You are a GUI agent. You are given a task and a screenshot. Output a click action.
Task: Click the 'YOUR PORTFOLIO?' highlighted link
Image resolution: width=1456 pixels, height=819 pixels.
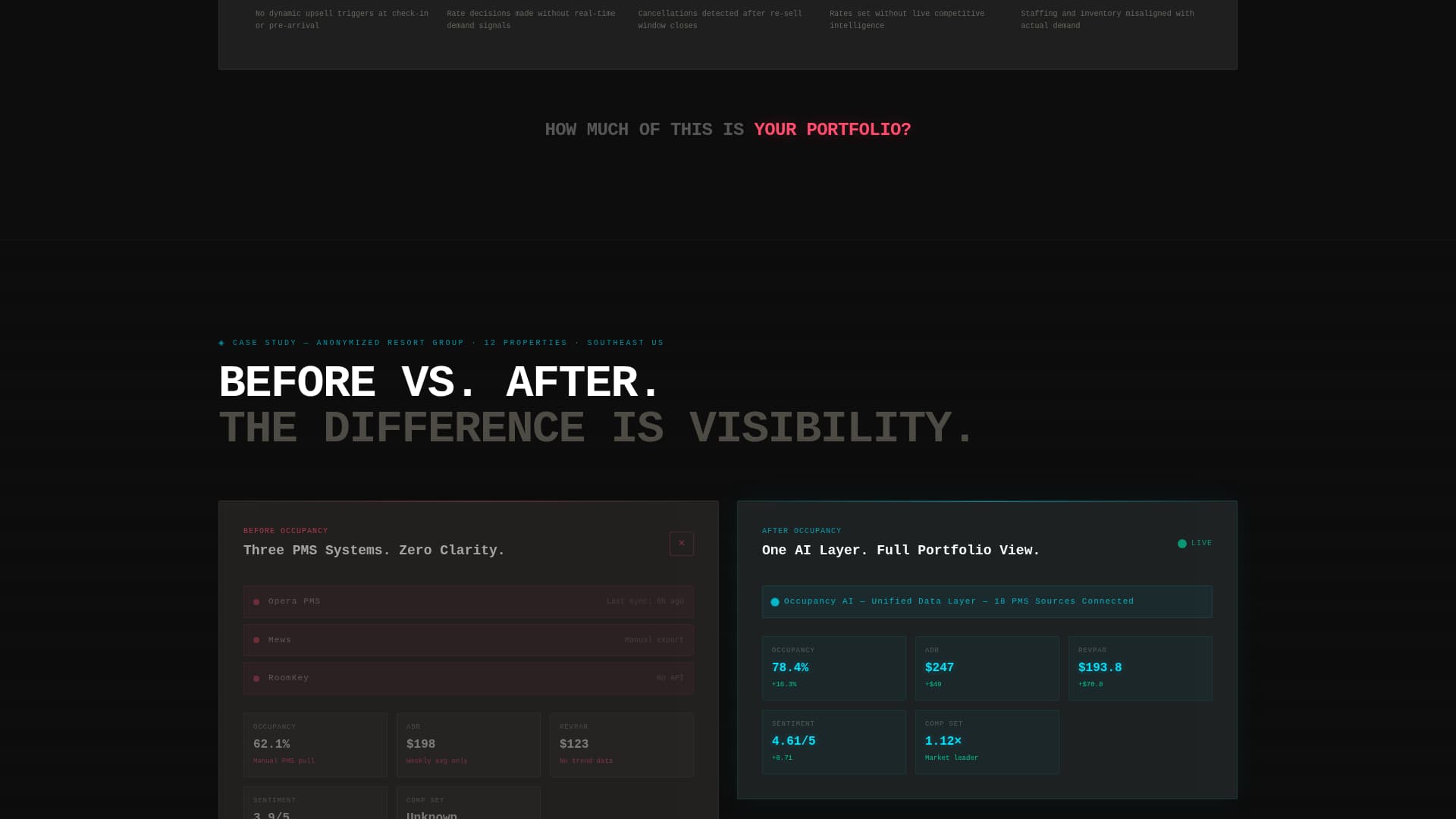tap(831, 130)
